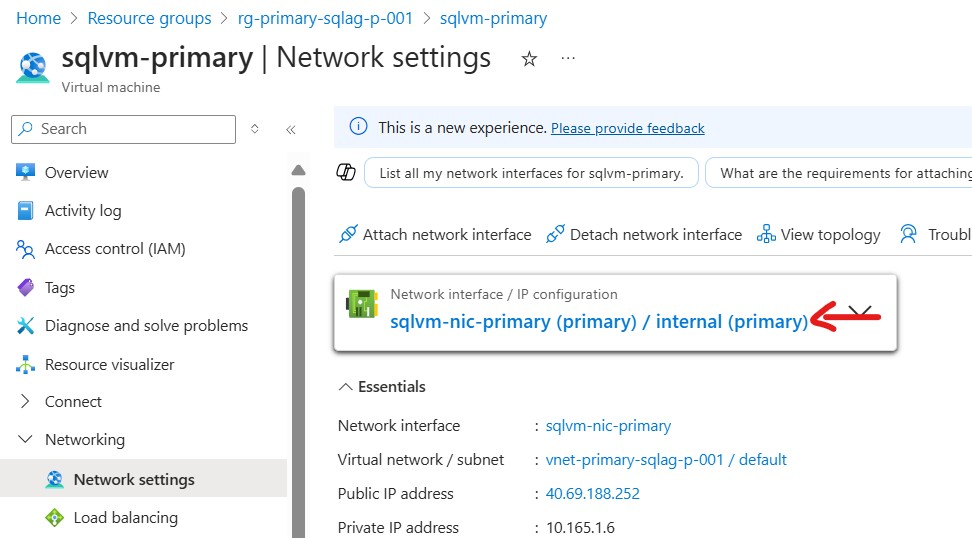The image size is (972, 538).
Task: Click sqlvm-primary breadcrumb link
Action: pyautogui.click(x=493, y=19)
